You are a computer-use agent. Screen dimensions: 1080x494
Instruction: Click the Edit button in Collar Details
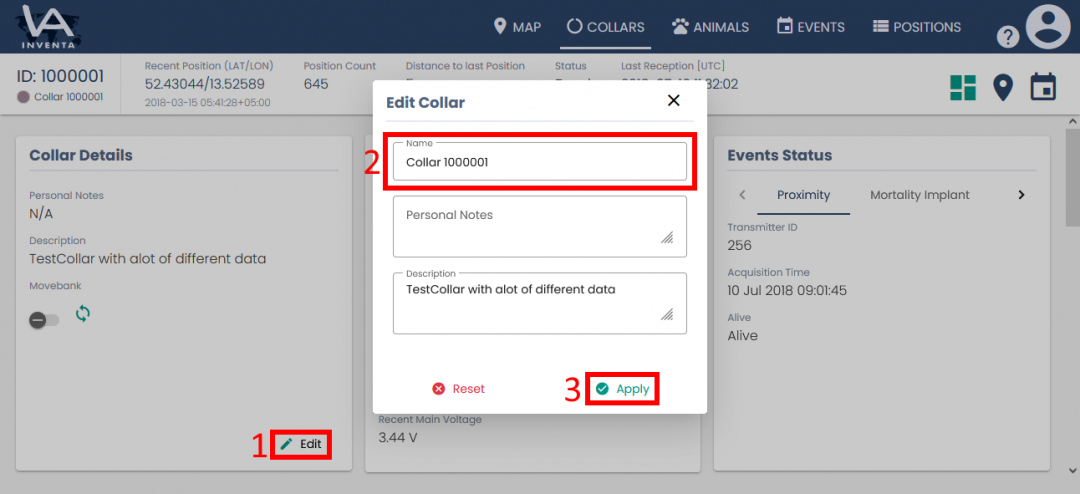point(301,443)
